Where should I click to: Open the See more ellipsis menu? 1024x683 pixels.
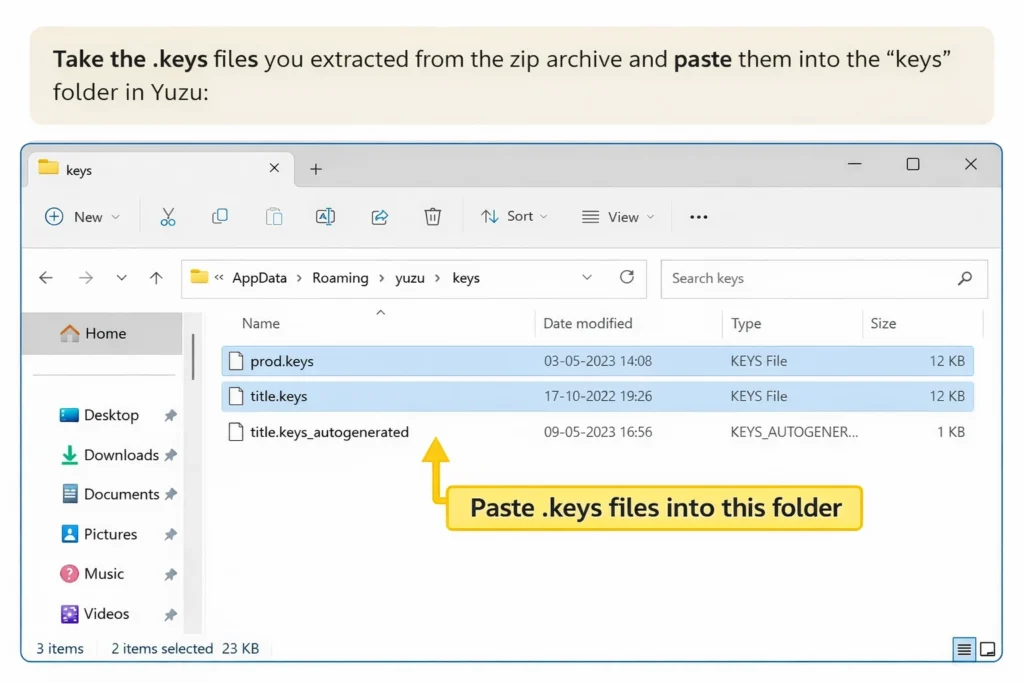[699, 217]
